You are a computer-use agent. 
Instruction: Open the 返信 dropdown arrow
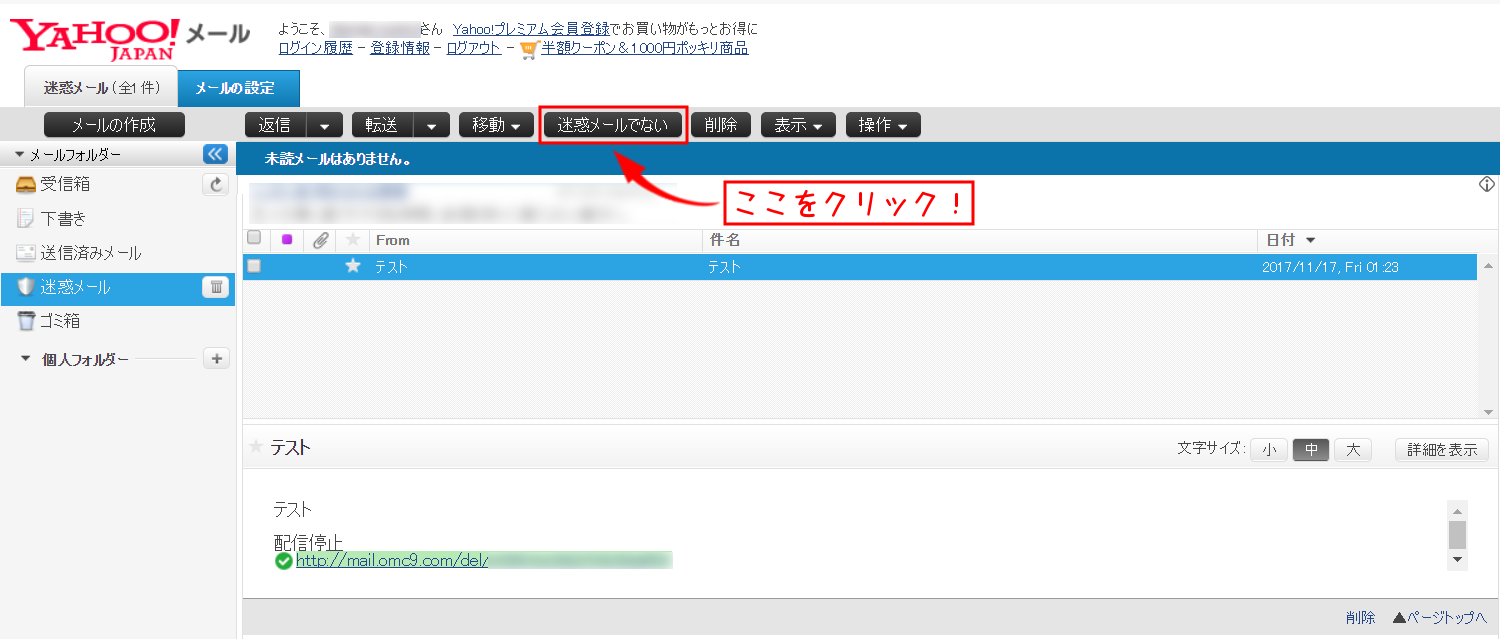point(324,125)
